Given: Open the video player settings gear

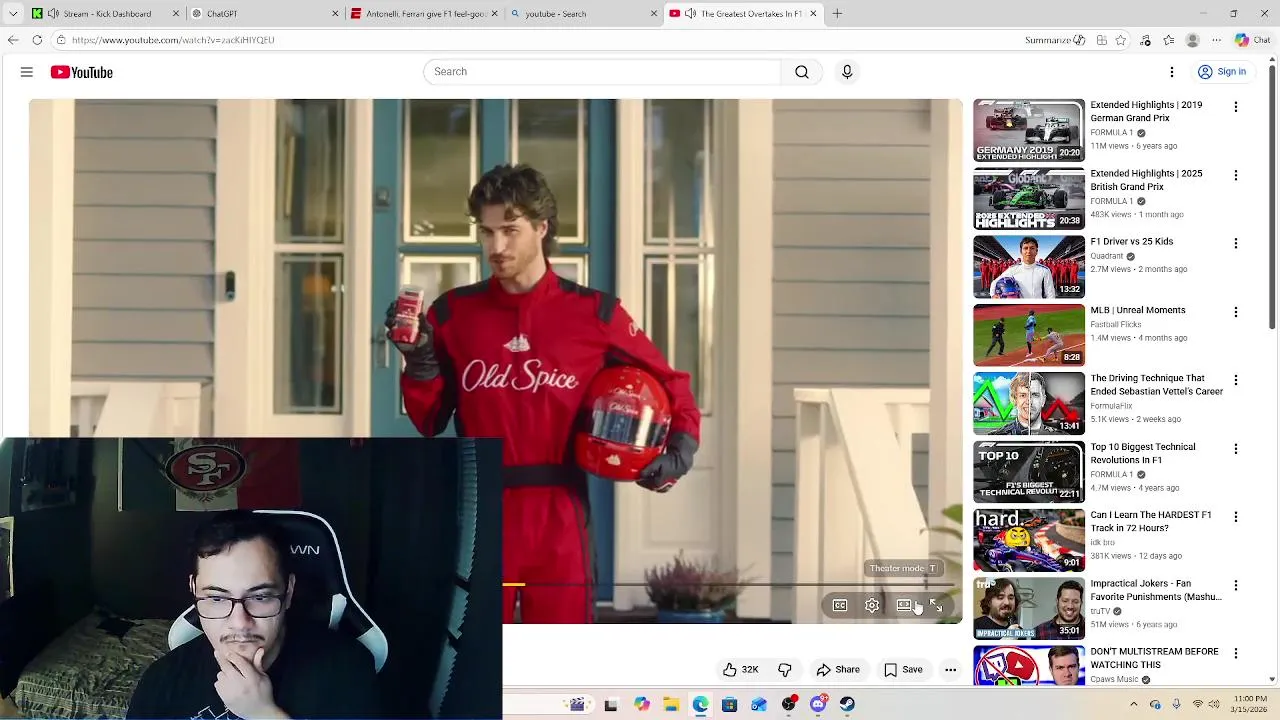Looking at the screenshot, I should pyautogui.click(x=872, y=606).
